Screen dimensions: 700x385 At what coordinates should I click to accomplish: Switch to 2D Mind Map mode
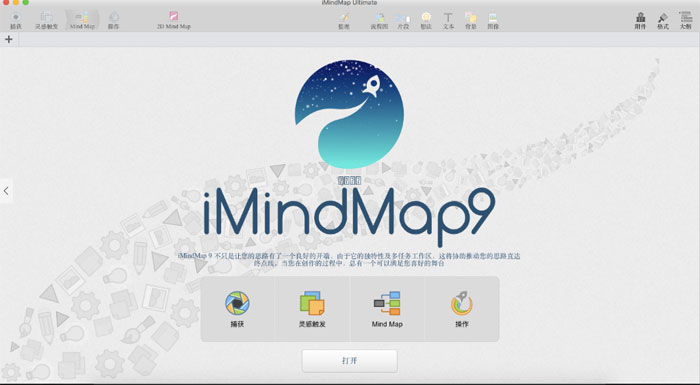tap(174, 20)
